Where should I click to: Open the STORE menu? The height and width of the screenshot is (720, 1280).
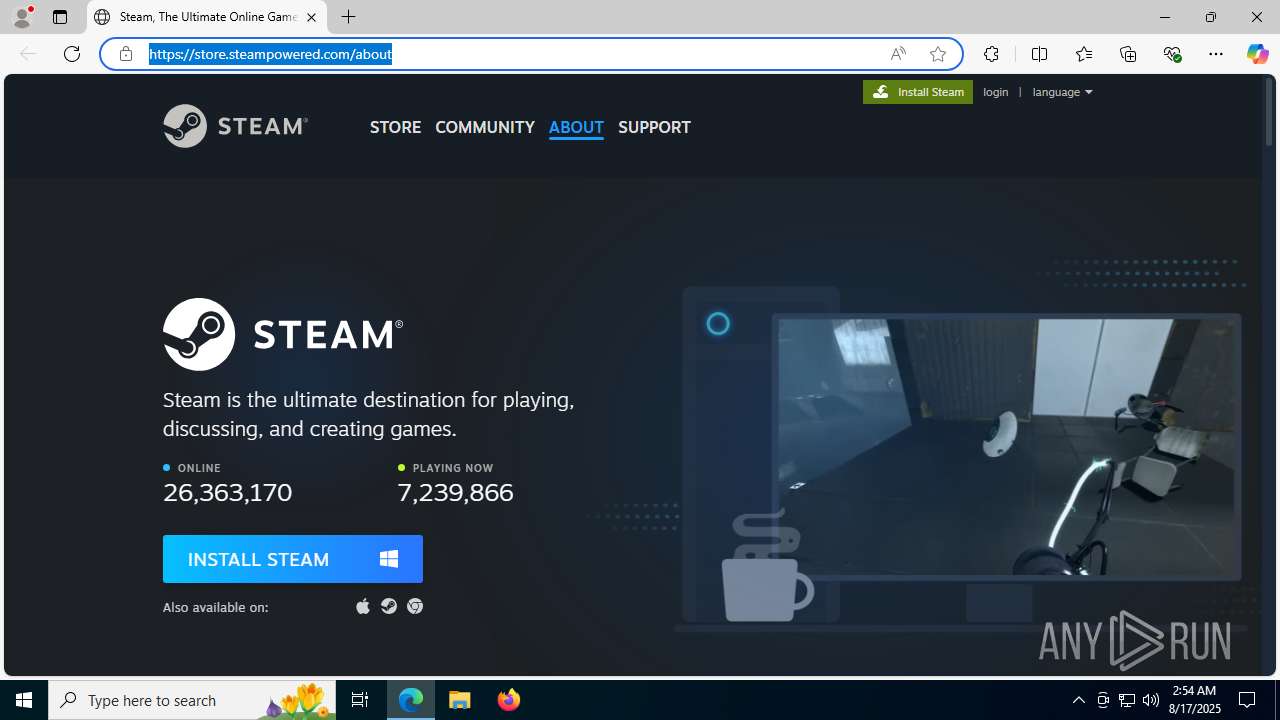pos(395,127)
